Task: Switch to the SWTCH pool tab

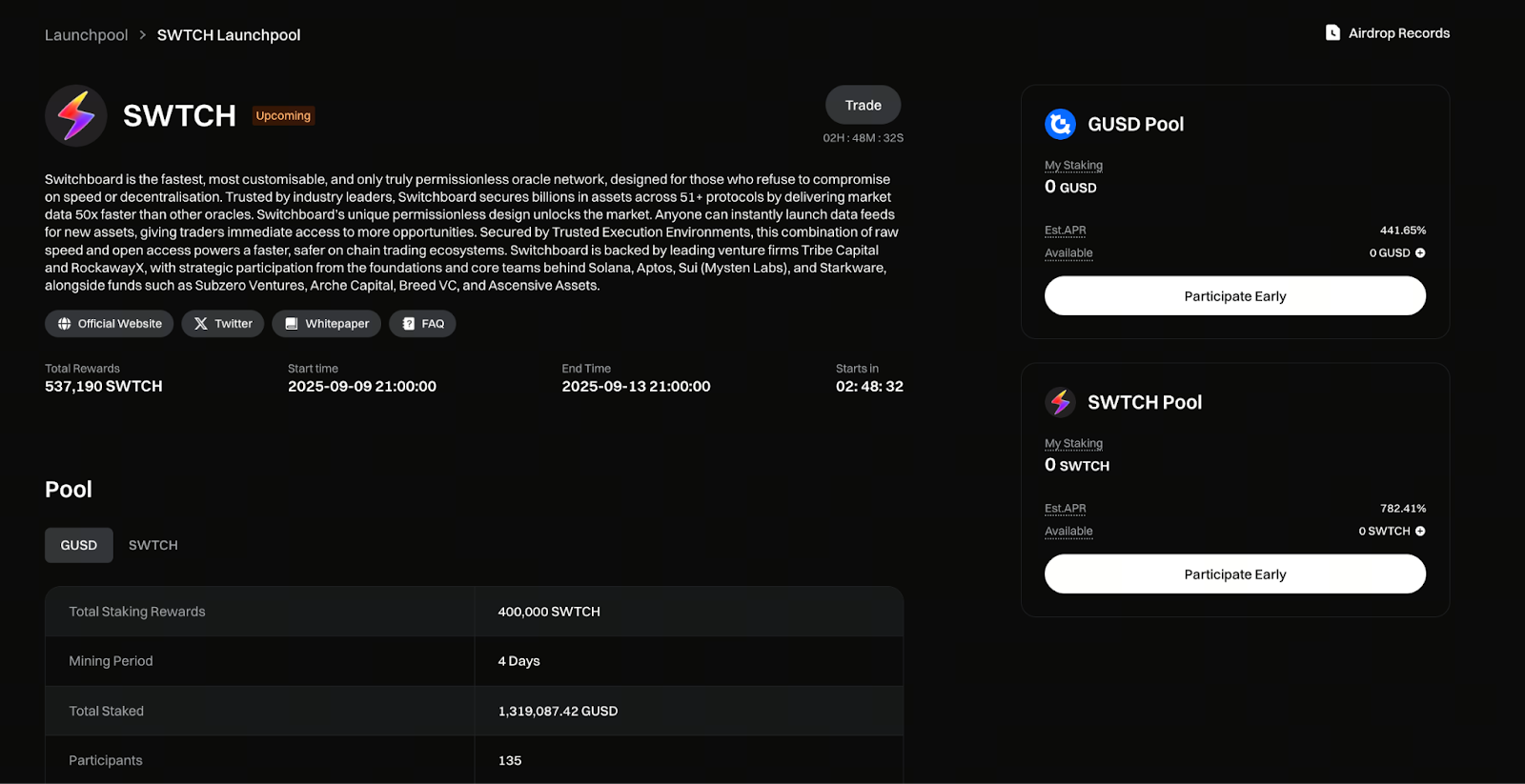Action: coord(153,545)
